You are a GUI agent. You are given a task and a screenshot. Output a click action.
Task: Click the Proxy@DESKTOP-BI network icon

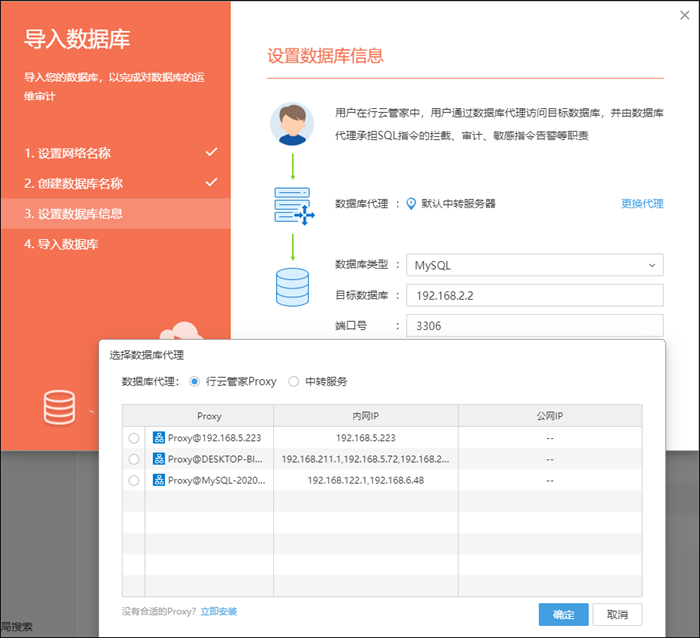[x=159, y=459]
